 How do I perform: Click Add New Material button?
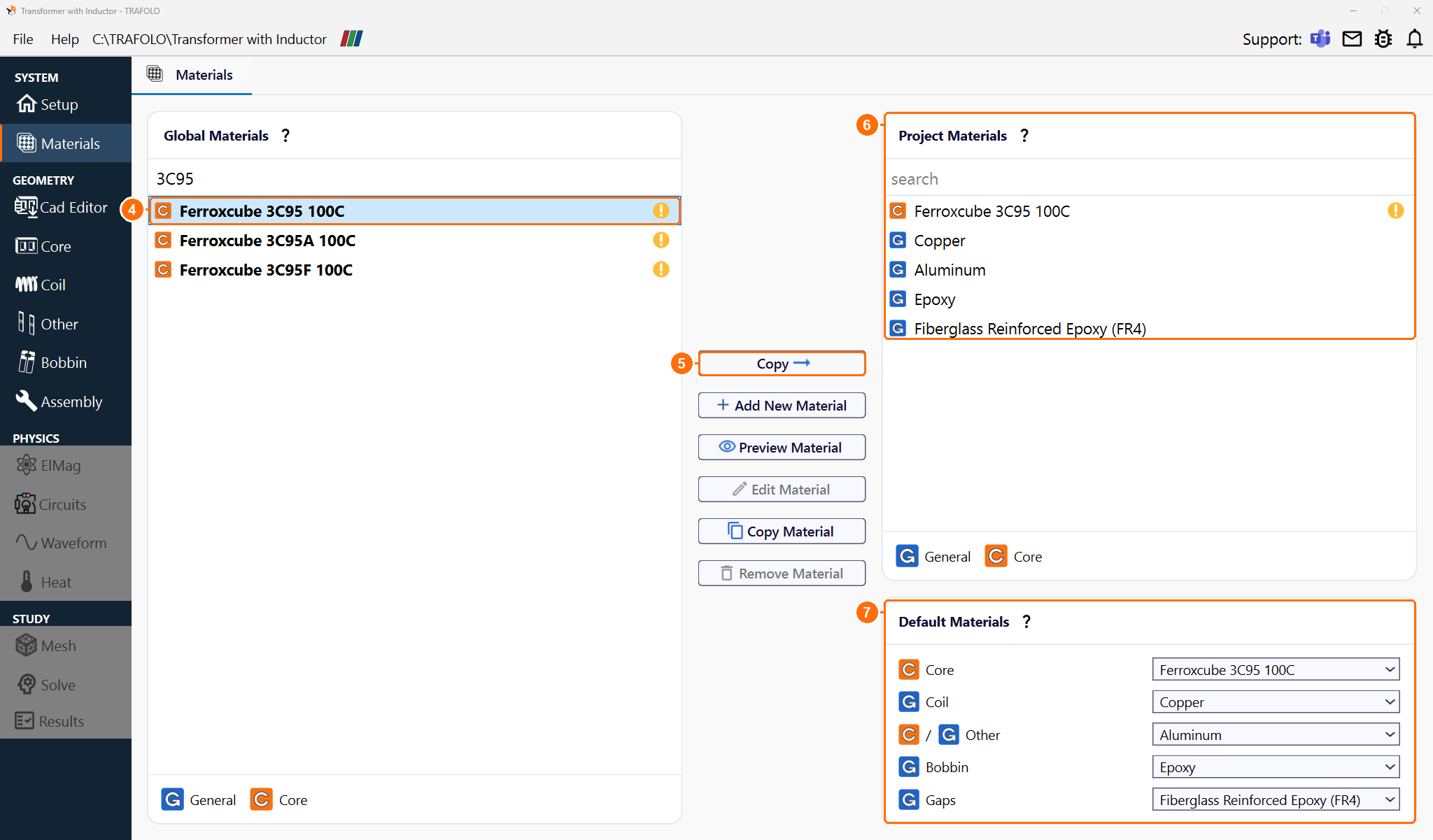[x=782, y=405]
